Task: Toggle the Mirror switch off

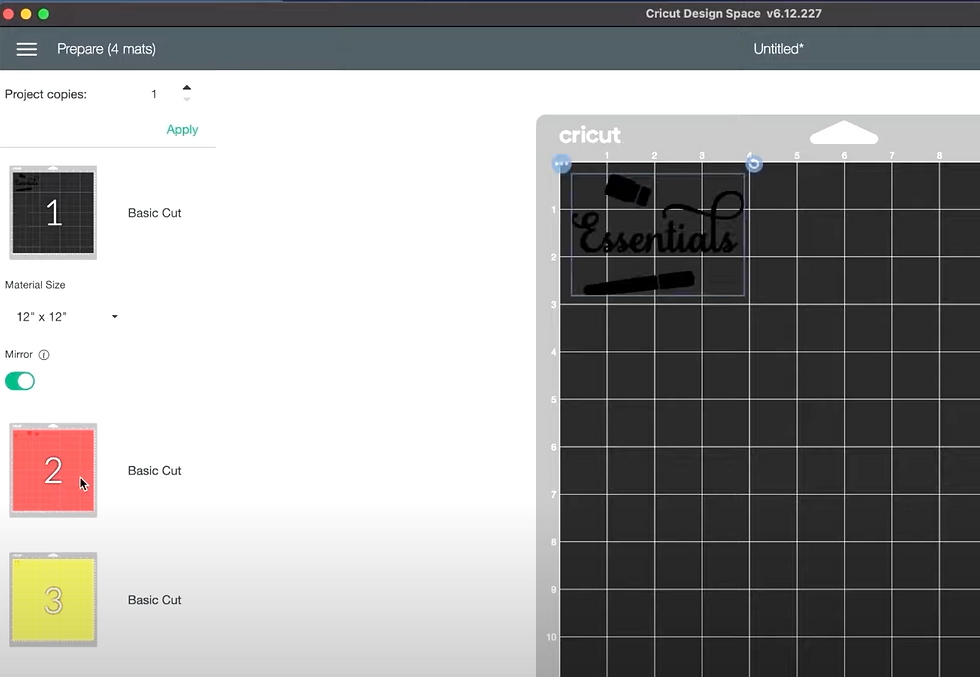Action: click(x=20, y=381)
